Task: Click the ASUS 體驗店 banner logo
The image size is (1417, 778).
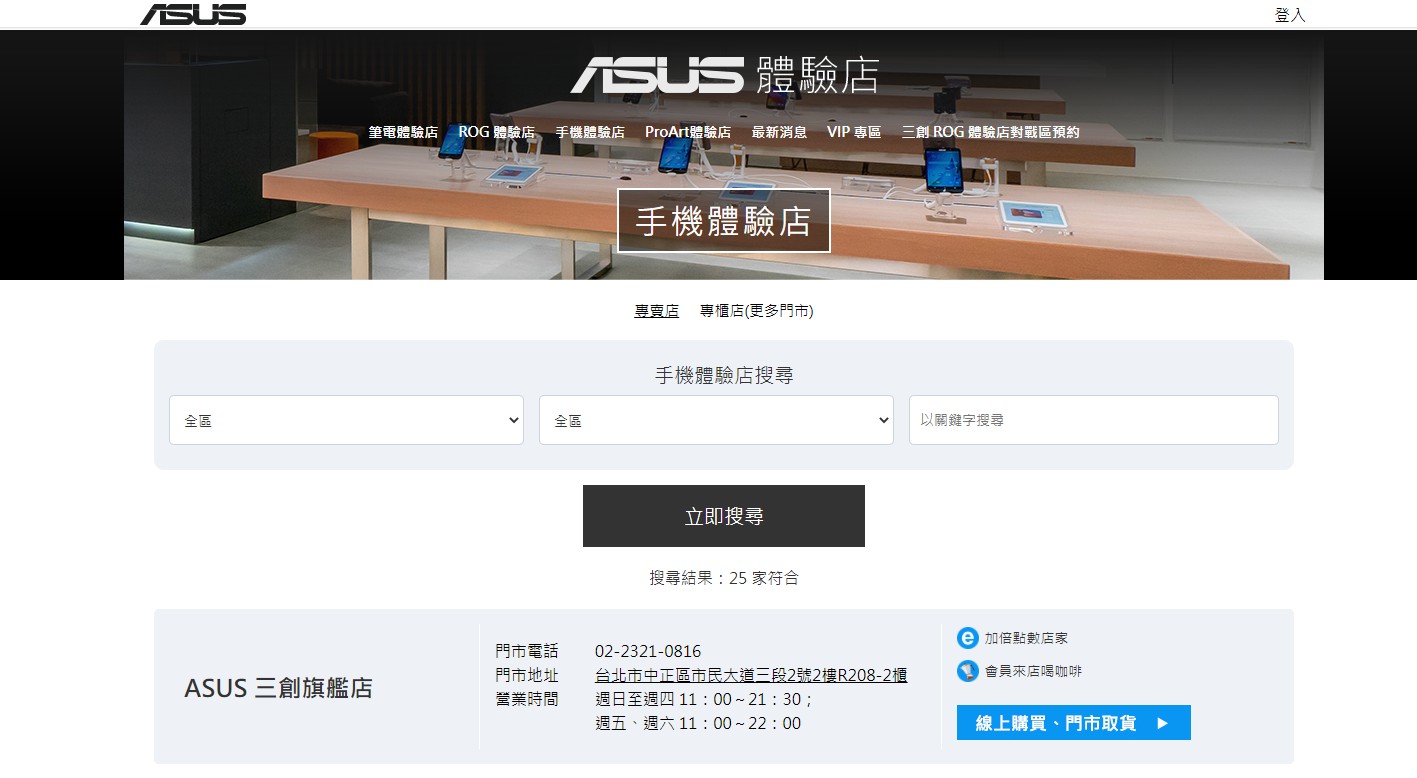Action: click(x=724, y=75)
